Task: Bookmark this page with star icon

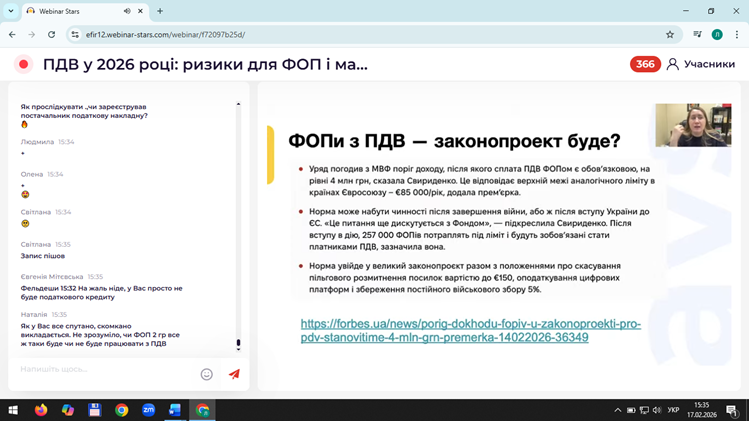Action: click(x=670, y=34)
